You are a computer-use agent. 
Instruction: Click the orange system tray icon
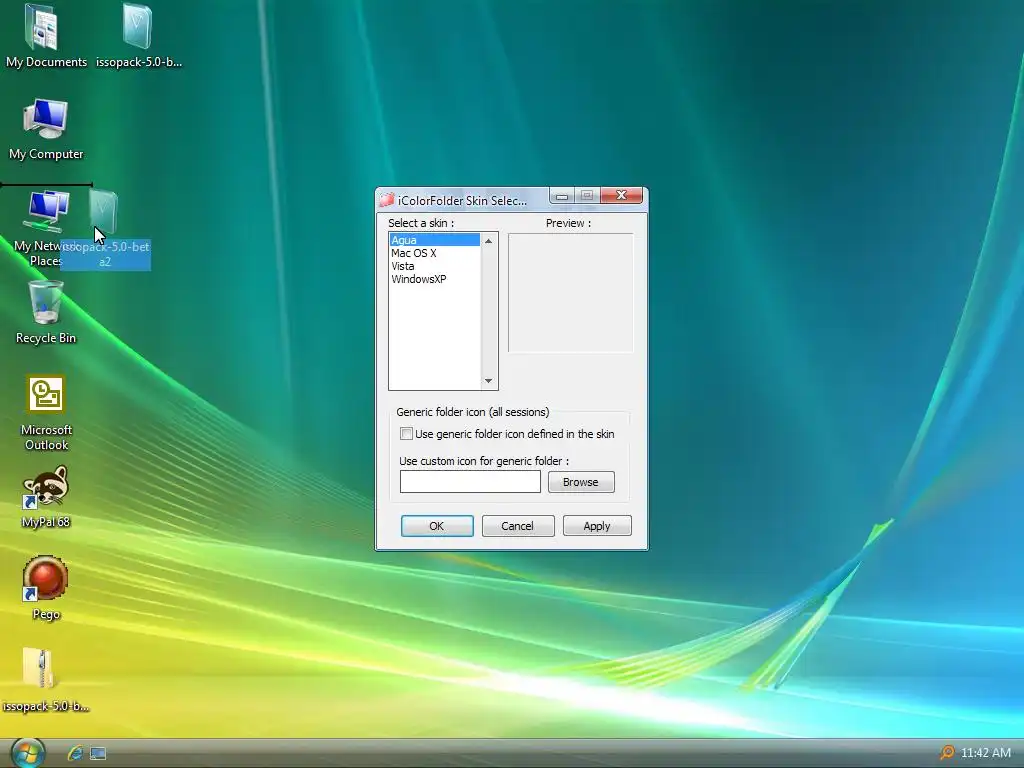tap(946, 753)
